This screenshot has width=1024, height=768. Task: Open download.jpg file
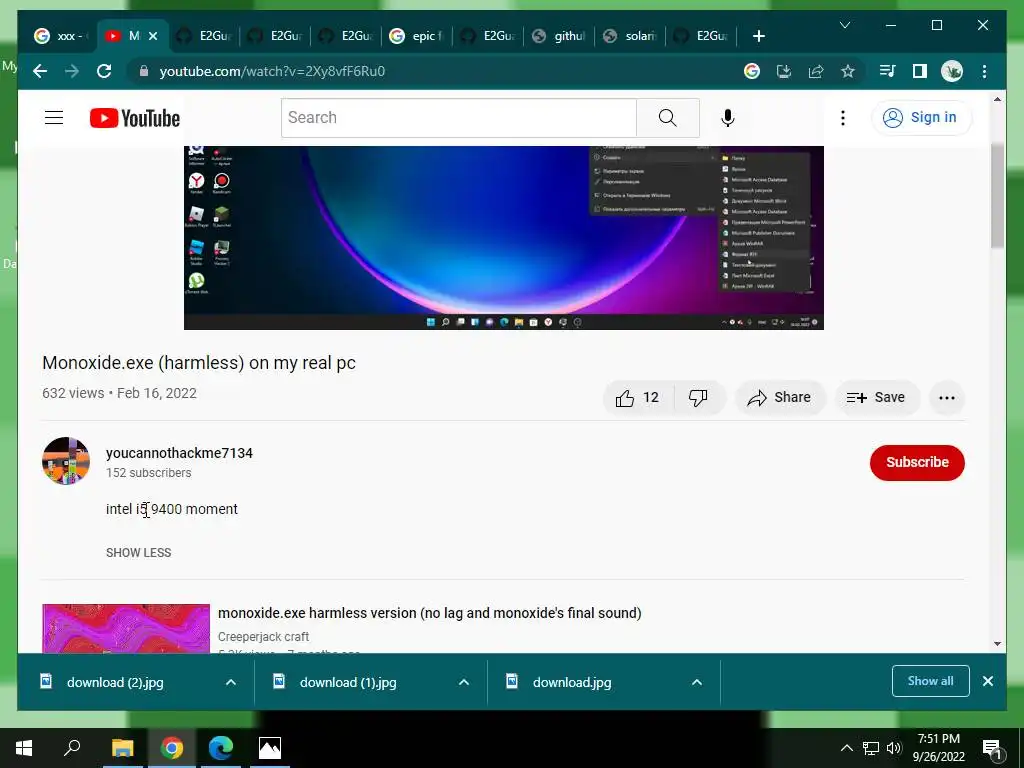coord(572,682)
